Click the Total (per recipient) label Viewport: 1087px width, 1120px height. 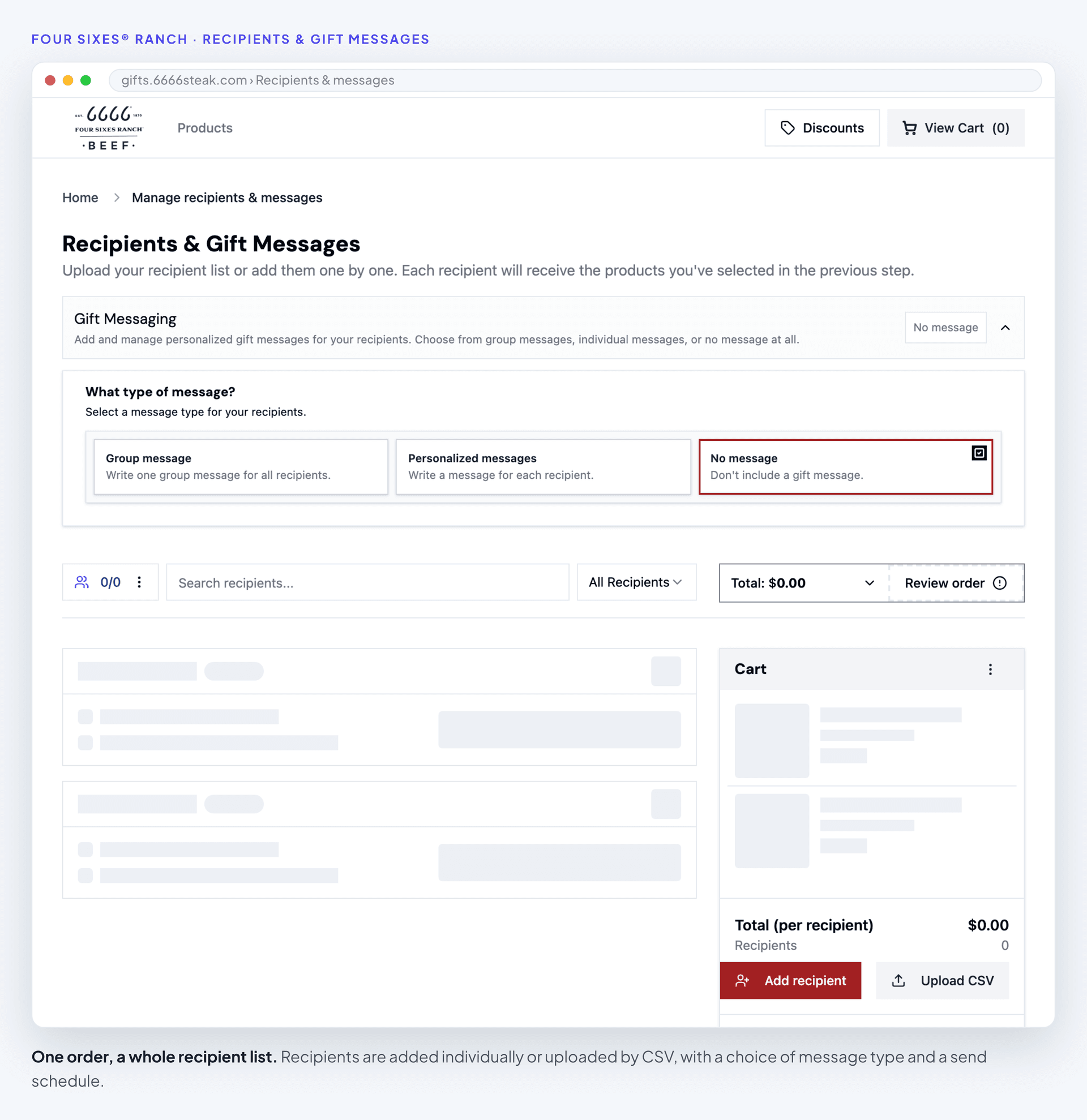(x=803, y=925)
